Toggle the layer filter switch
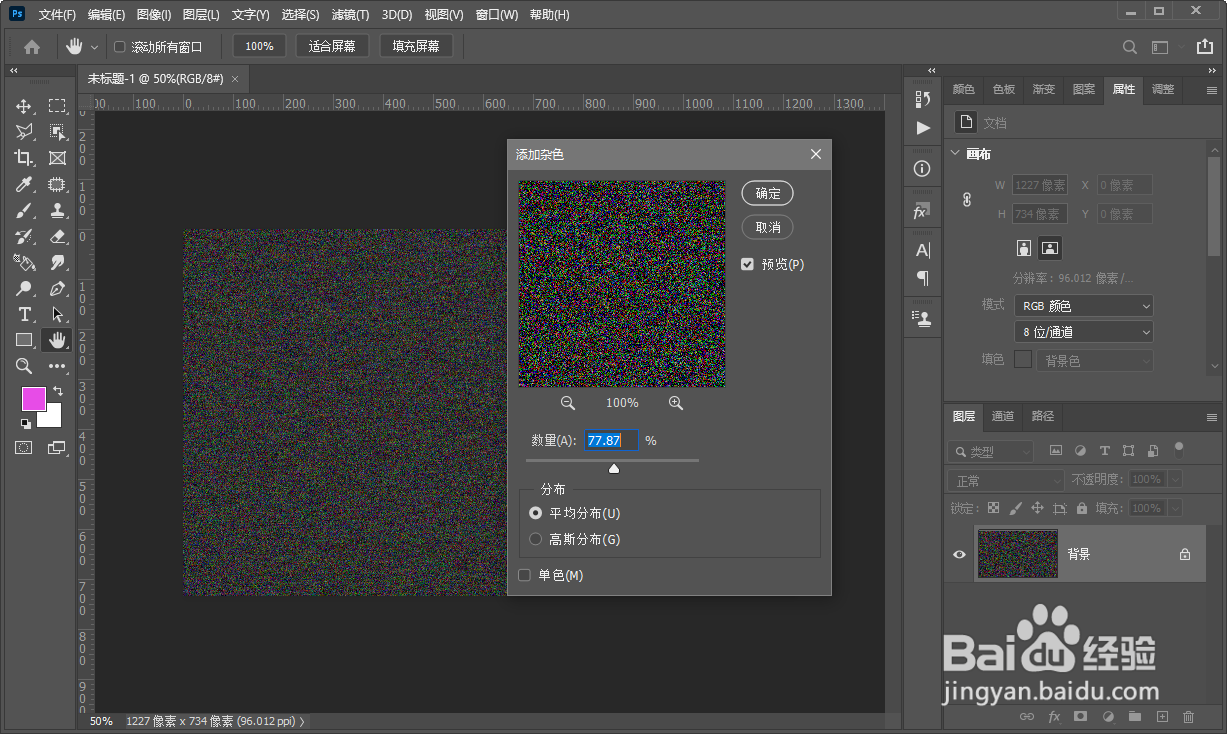Screen dimensions: 1227x734 click(1179, 449)
